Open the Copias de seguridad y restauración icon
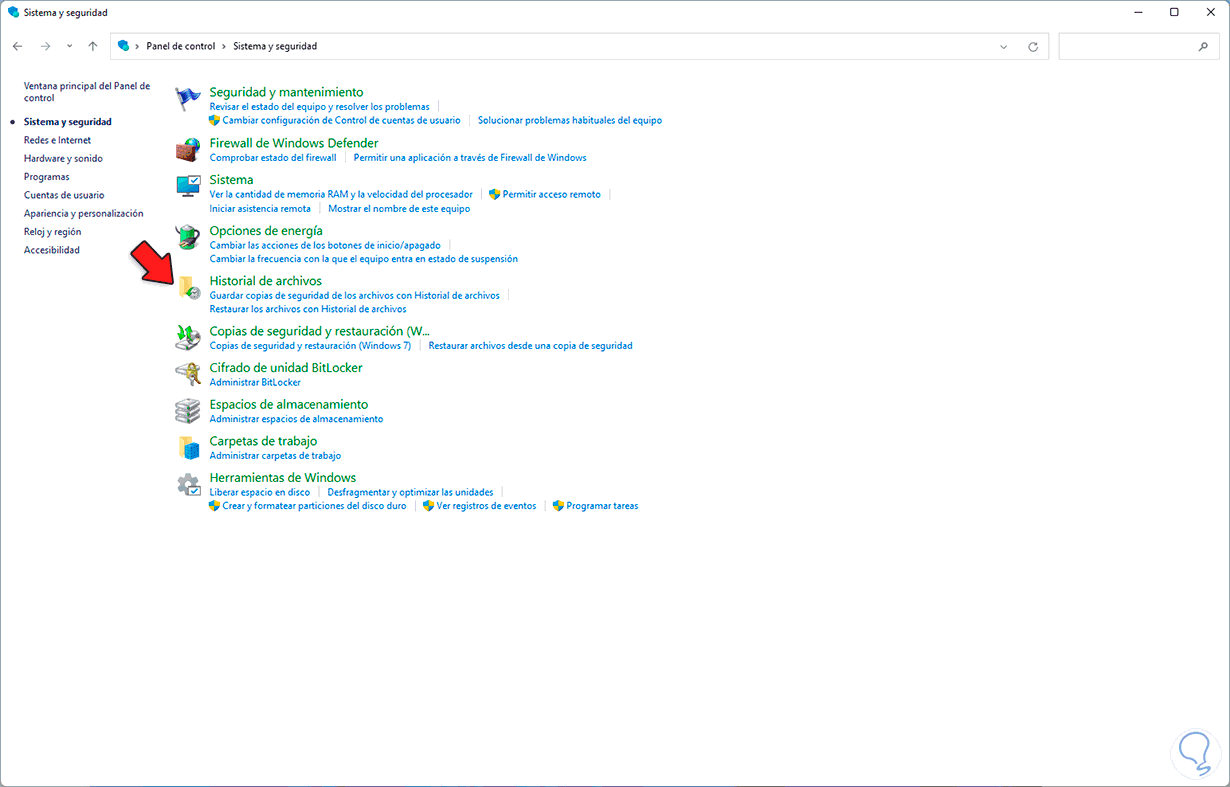This screenshot has height=787, width=1230. click(188, 338)
